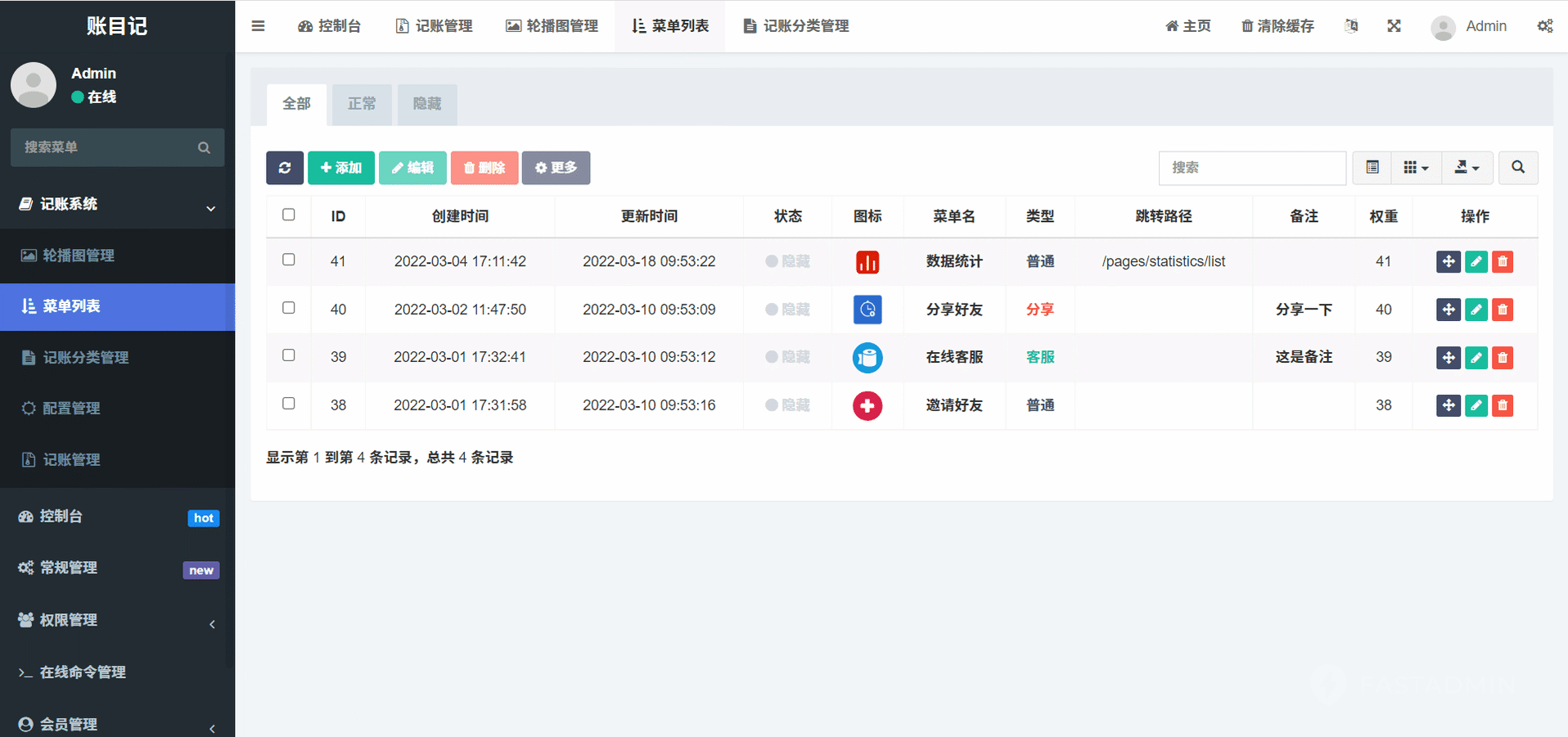
Task: Select the checkbox for row ID 41
Action: pos(289,260)
